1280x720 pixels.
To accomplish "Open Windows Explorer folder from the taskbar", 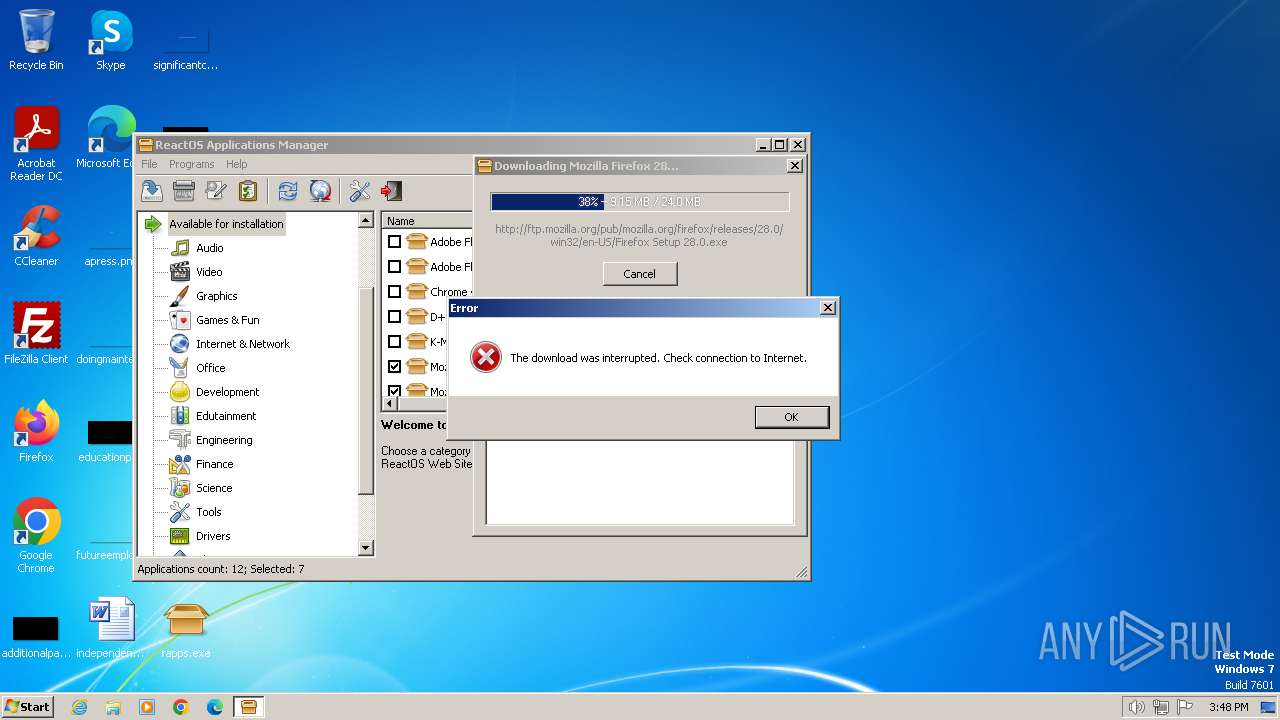I will point(113,707).
